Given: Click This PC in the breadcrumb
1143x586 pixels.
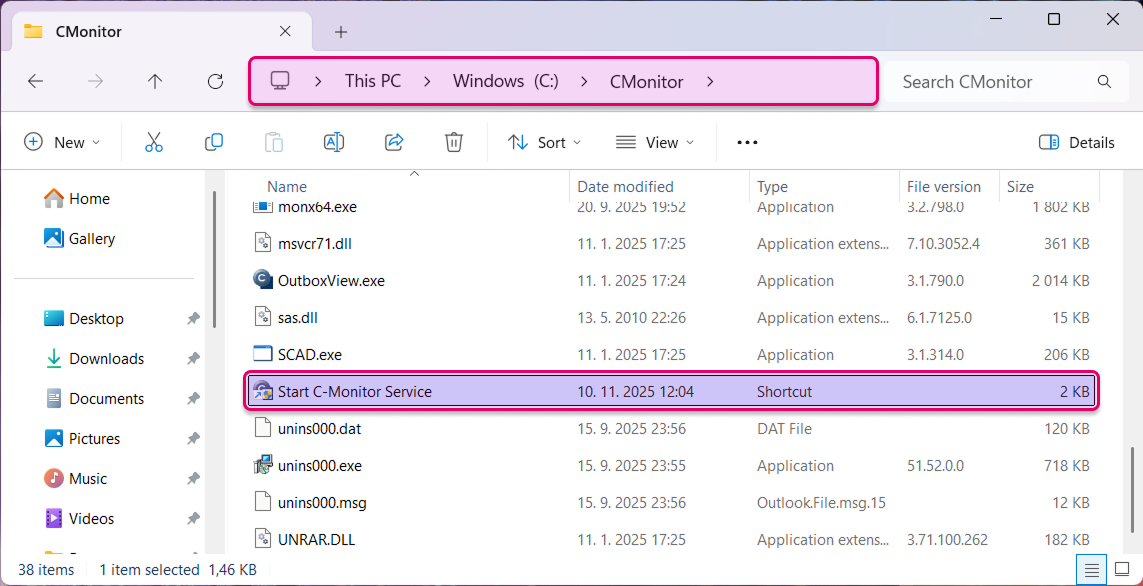Looking at the screenshot, I should tap(372, 82).
